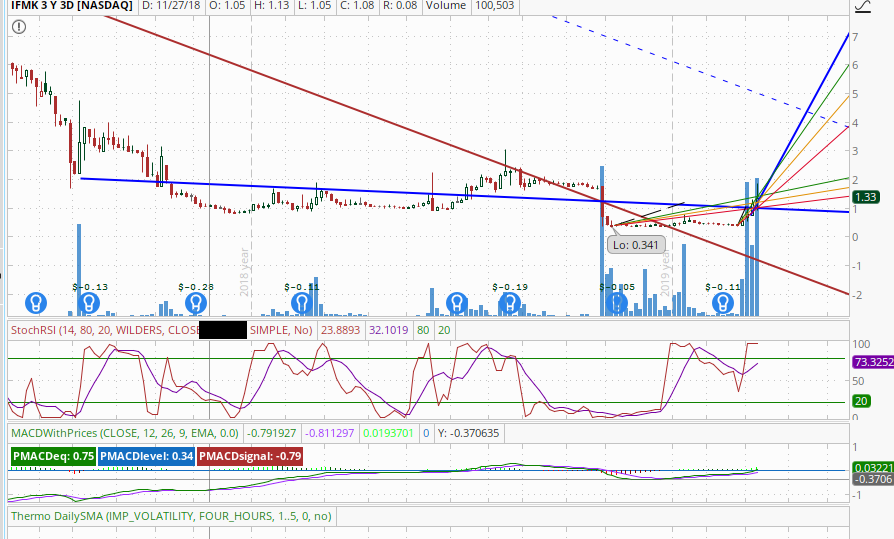The image size is (894, 539).
Task: Click the Lo: 0.341 price bubble
Action: pos(636,244)
